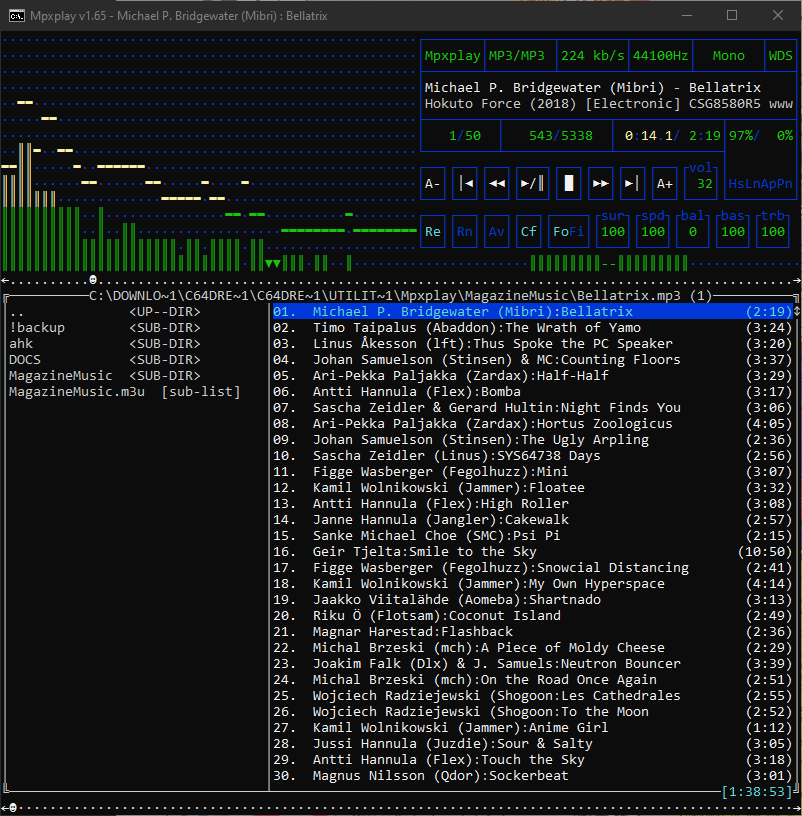Select track 07 Night Finds You
The image size is (802, 816).
[532, 408]
